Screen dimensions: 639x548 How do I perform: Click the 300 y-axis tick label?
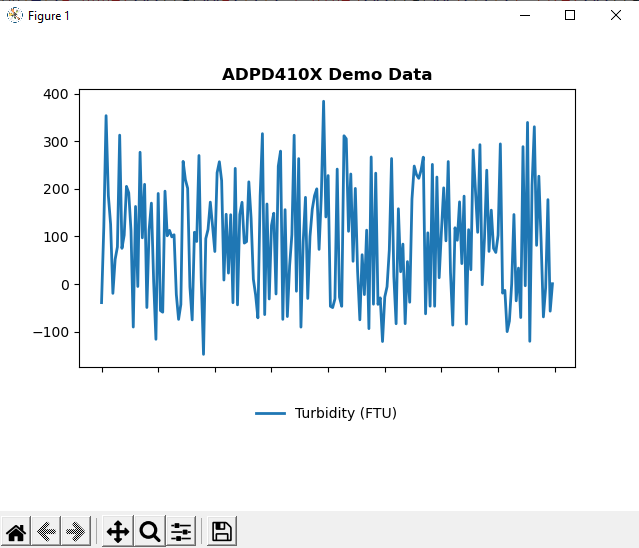[54, 142]
